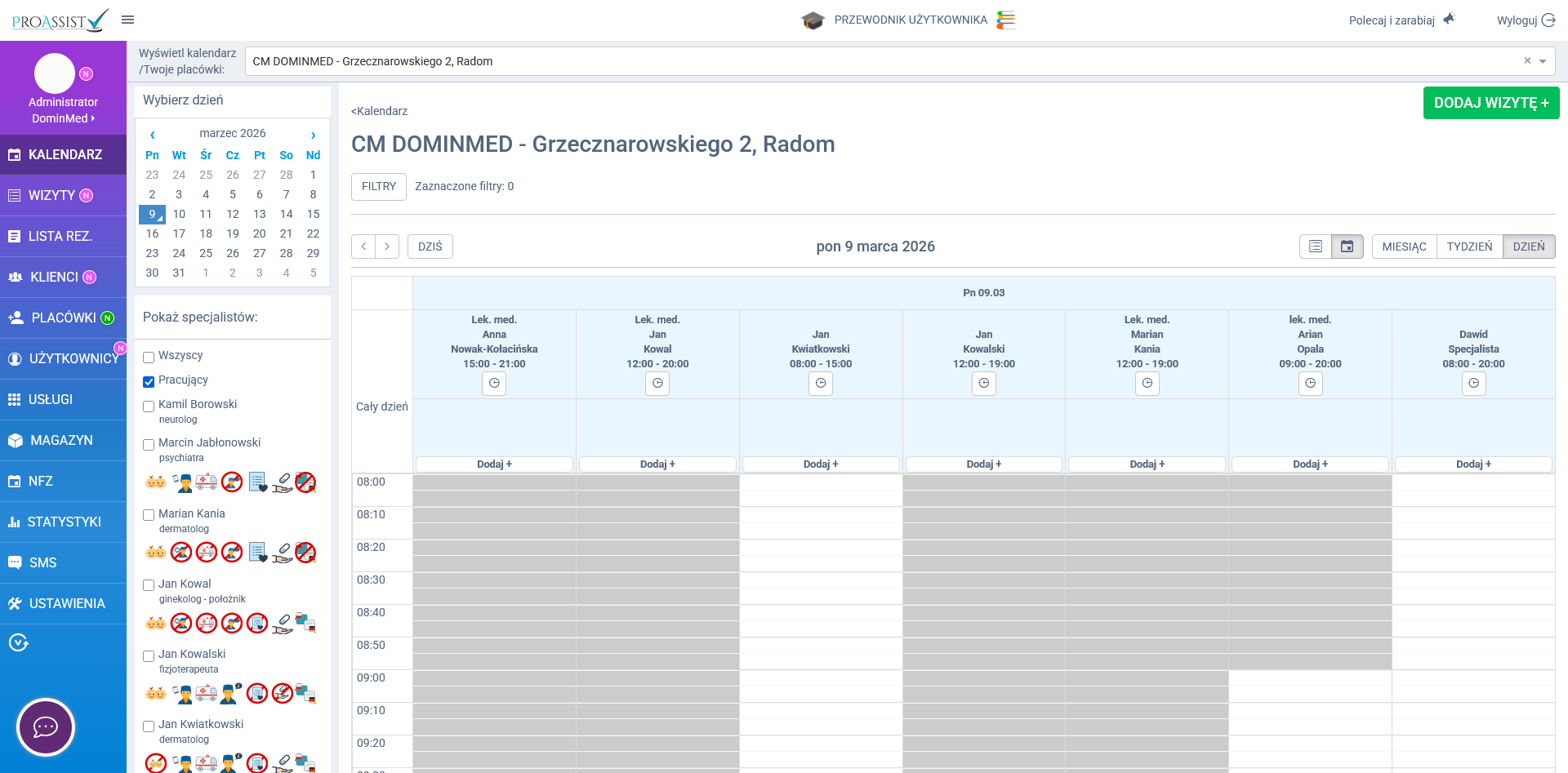The image size is (1568, 773).
Task: Click the clock icon under Anna Nowak-Kołacińska
Action: point(494,383)
